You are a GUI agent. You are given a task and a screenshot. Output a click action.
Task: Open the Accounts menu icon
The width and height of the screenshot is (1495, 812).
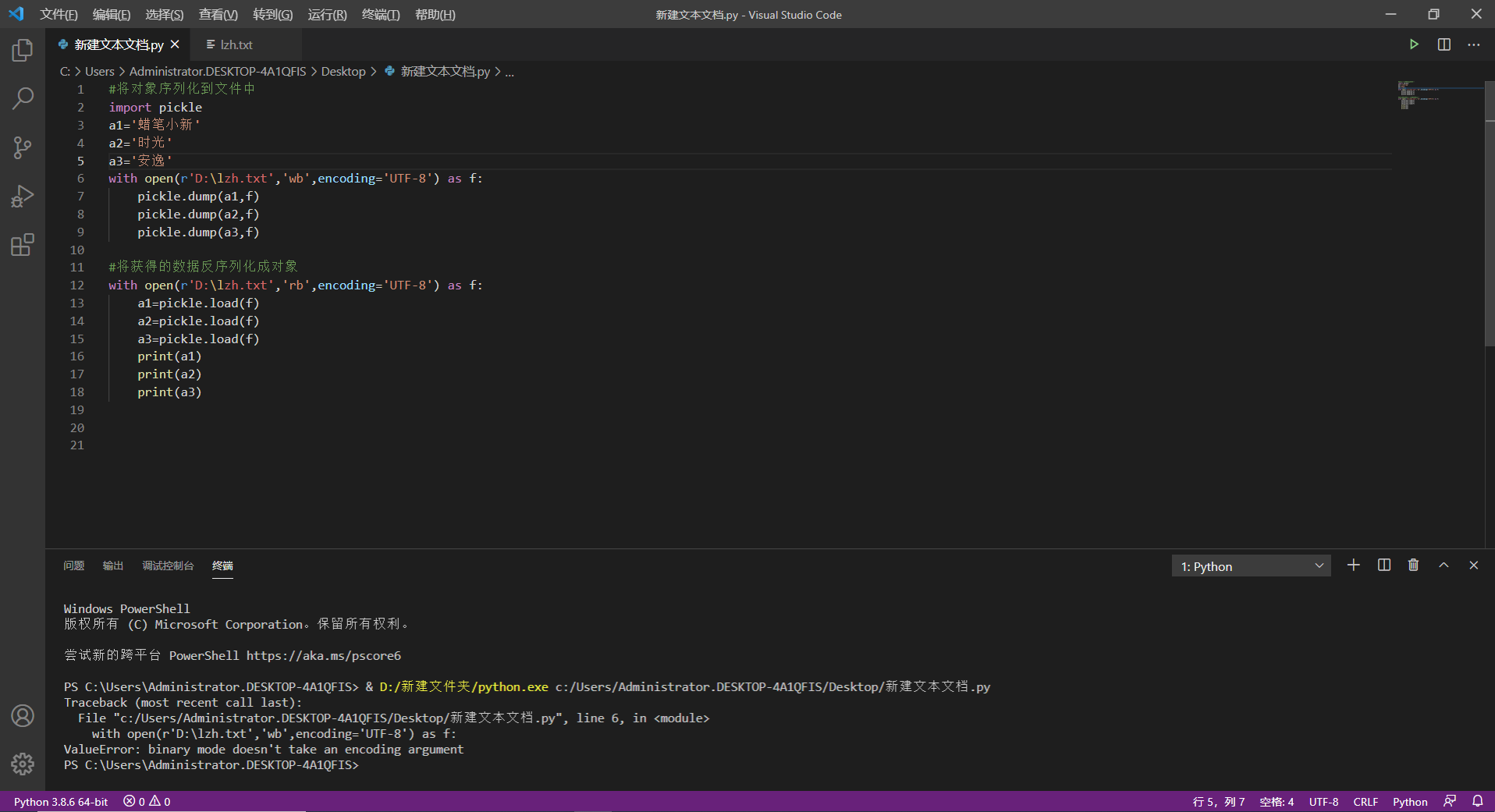(23, 715)
